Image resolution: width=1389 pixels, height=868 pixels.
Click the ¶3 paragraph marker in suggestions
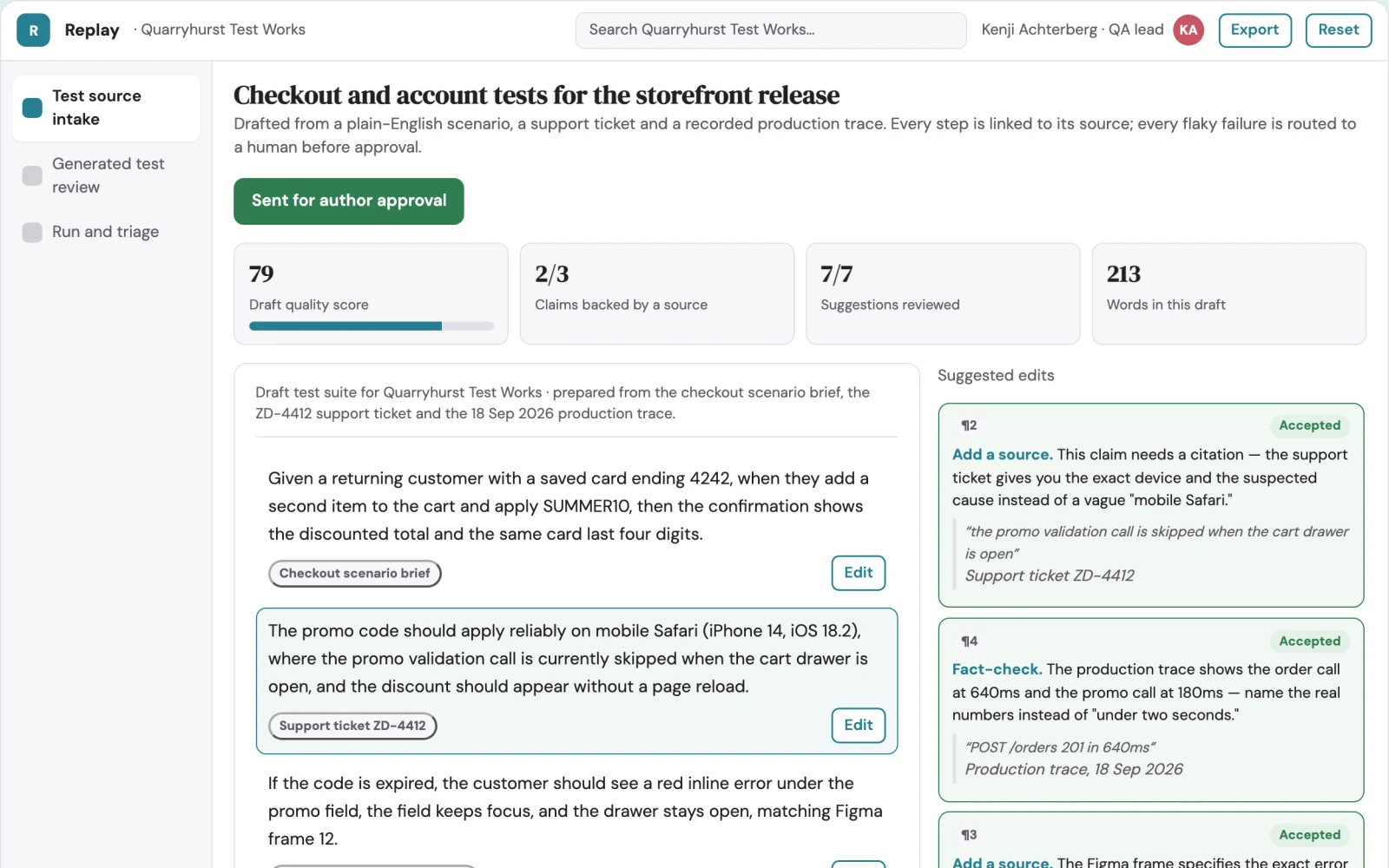click(x=969, y=835)
